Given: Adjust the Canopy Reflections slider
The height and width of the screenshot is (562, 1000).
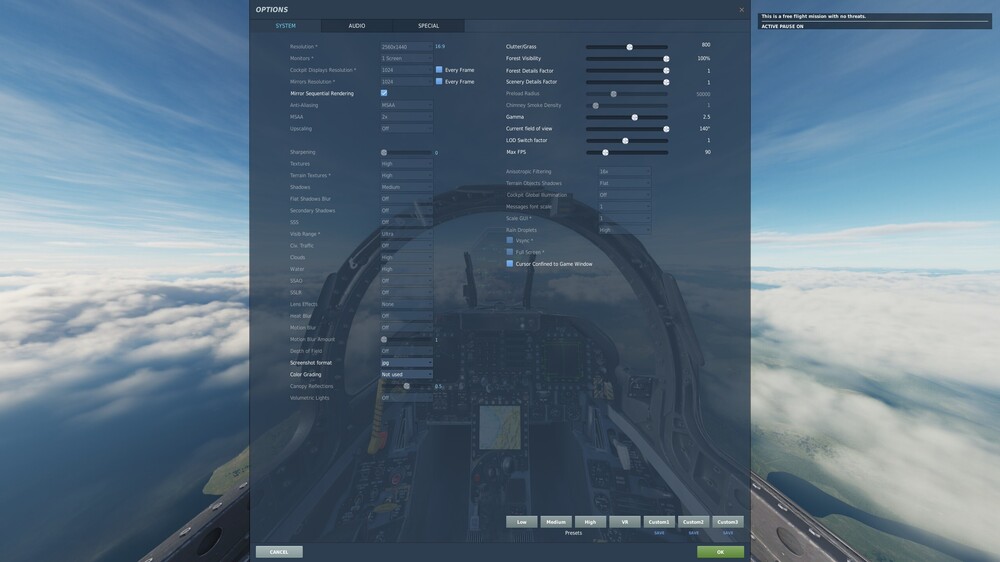Looking at the screenshot, I should pyautogui.click(x=407, y=386).
